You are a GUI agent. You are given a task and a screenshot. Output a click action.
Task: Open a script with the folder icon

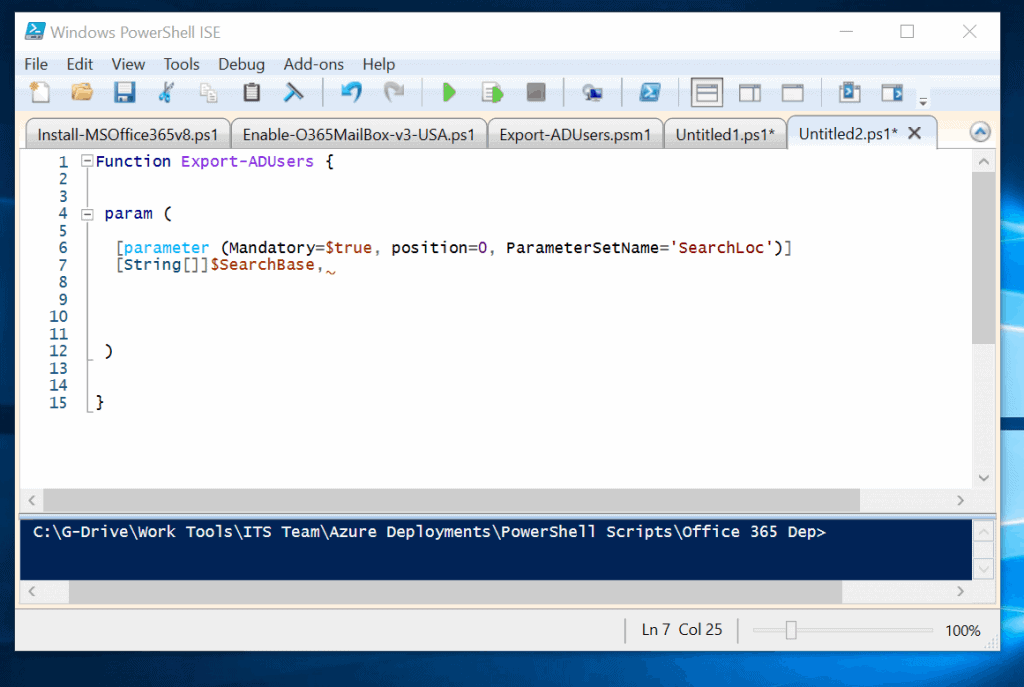click(82, 93)
